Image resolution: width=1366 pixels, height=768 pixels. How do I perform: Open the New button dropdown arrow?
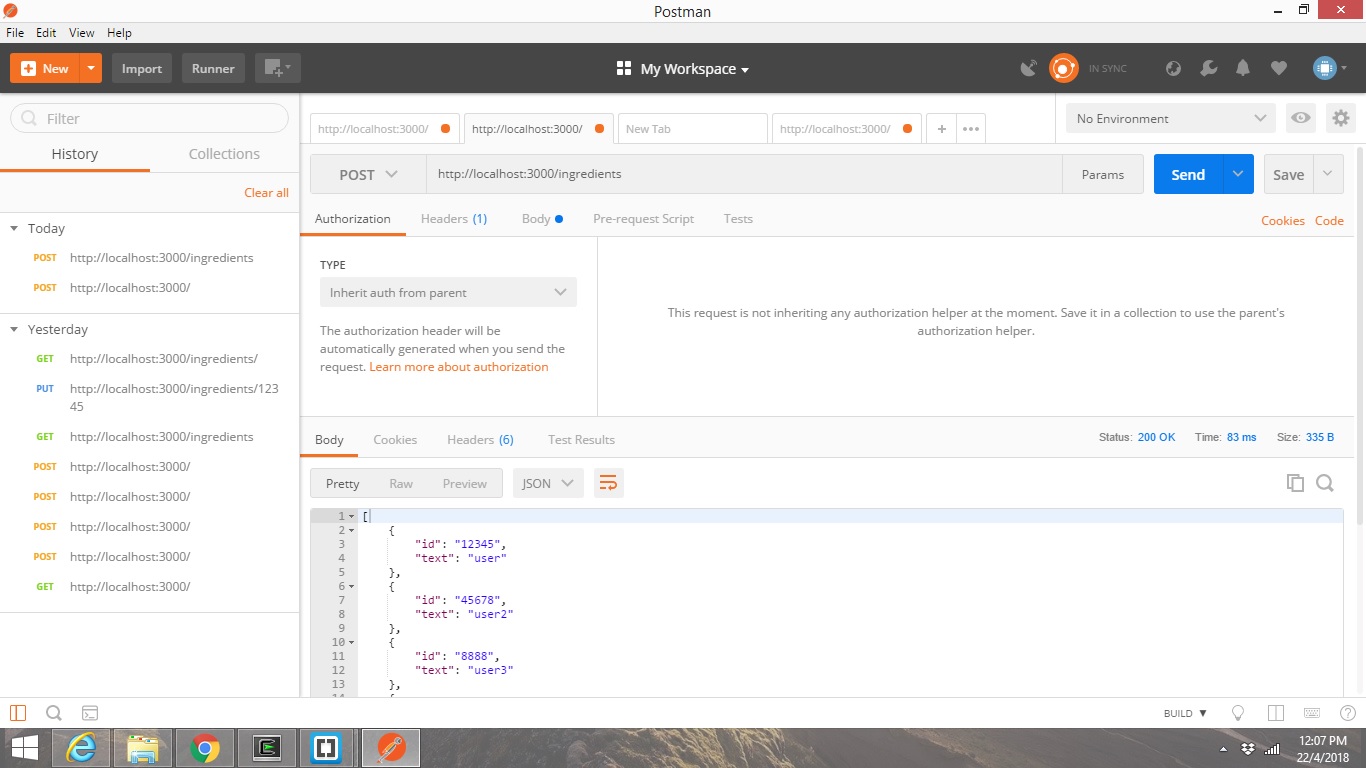(91, 68)
